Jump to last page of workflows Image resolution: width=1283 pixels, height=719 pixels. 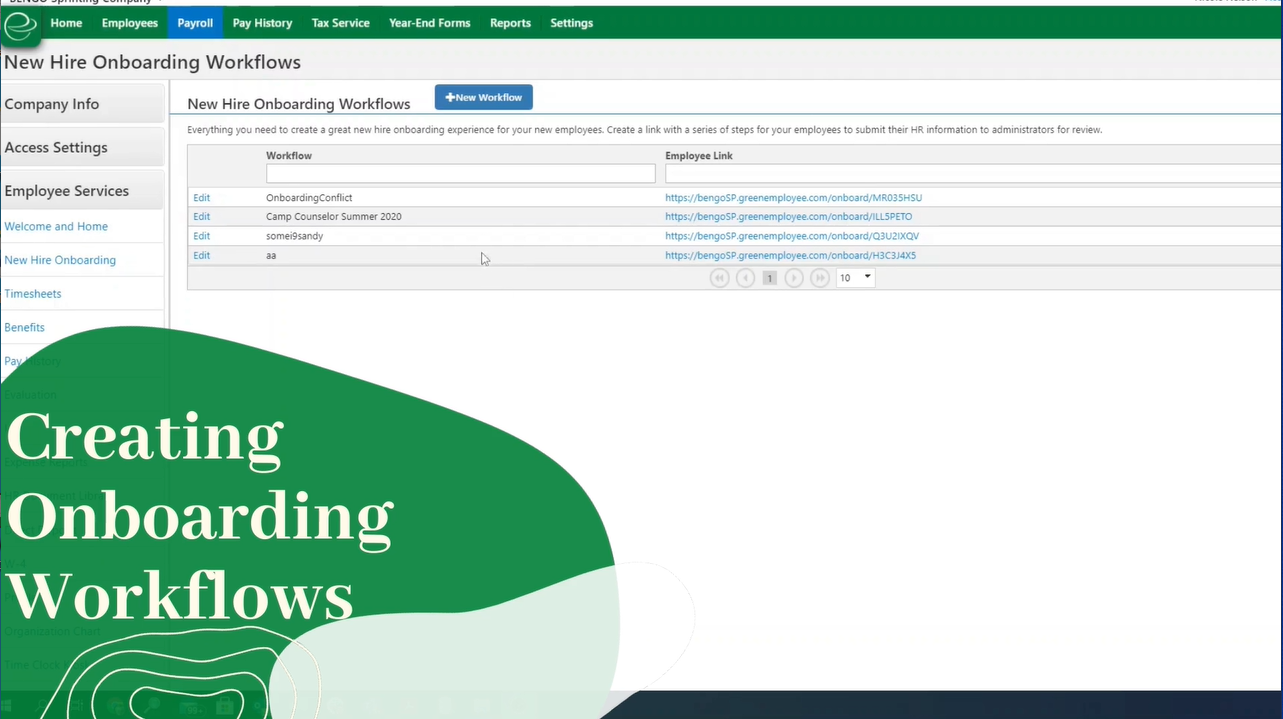pos(820,278)
